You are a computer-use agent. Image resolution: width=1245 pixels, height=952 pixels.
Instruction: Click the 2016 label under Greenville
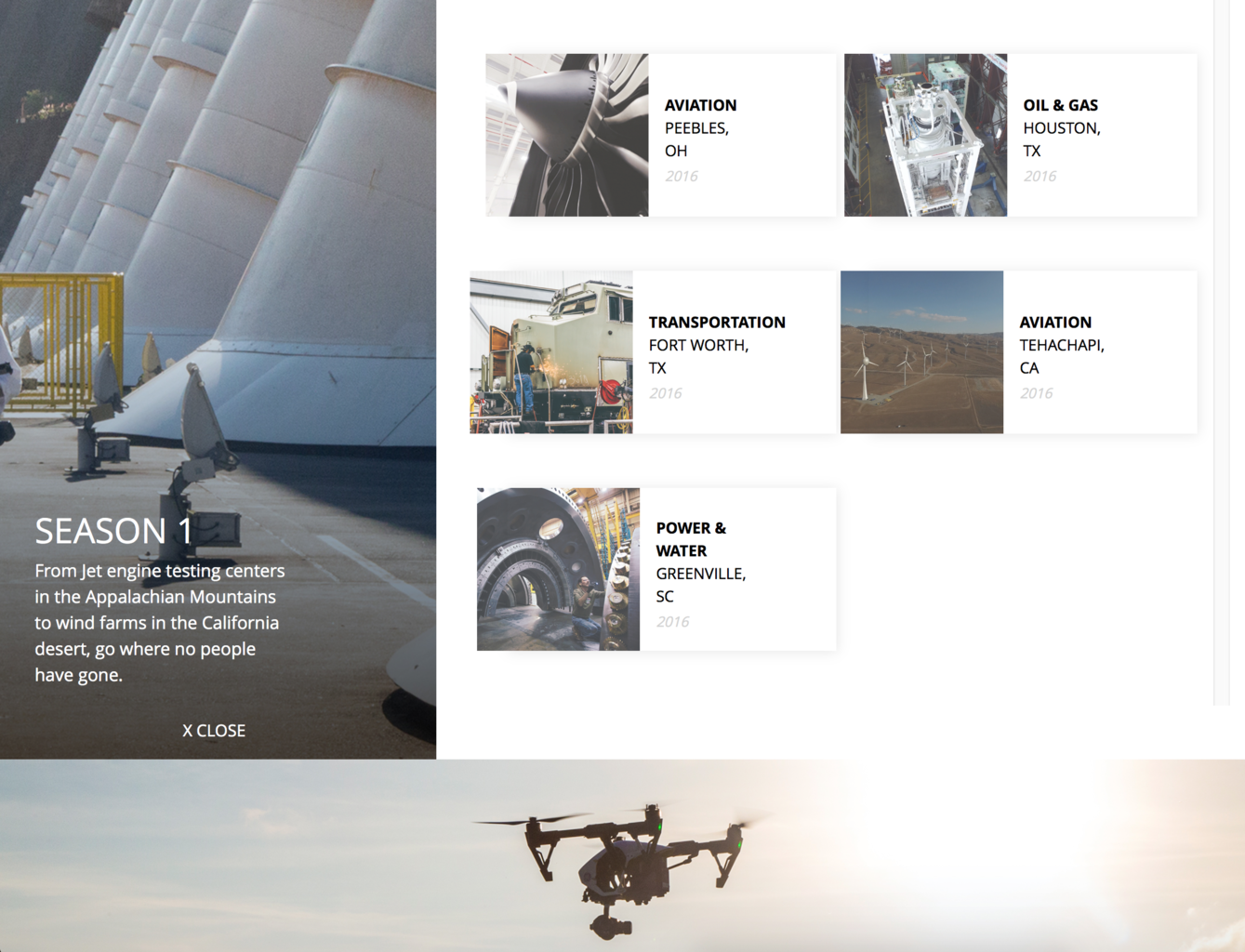click(x=672, y=621)
